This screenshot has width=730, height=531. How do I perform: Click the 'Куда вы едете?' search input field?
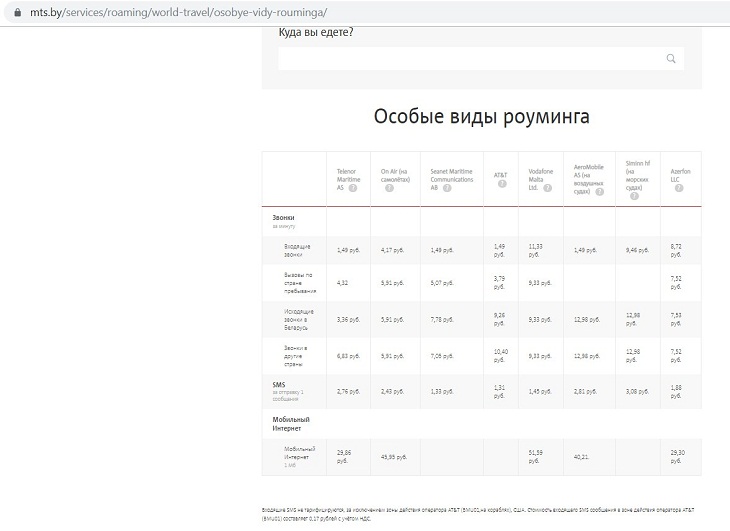click(x=470, y=59)
